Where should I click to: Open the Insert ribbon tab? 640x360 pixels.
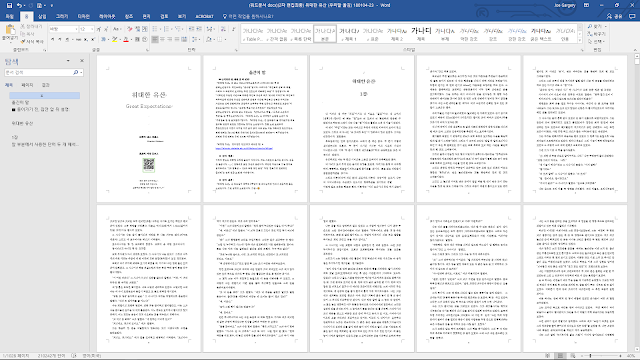click(42, 16)
